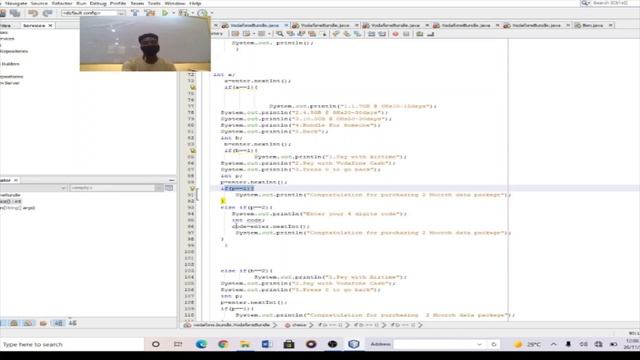The image size is (640, 360).
Task: Run the project with the green arrow
Action: point(165,13)
